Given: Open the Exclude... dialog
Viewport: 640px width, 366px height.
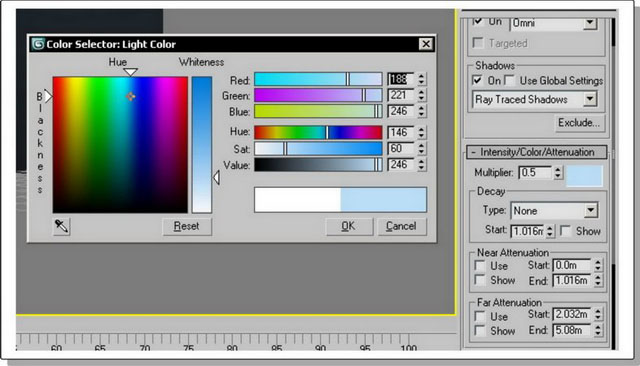Looking at the screenshot, I should [579, 123].
